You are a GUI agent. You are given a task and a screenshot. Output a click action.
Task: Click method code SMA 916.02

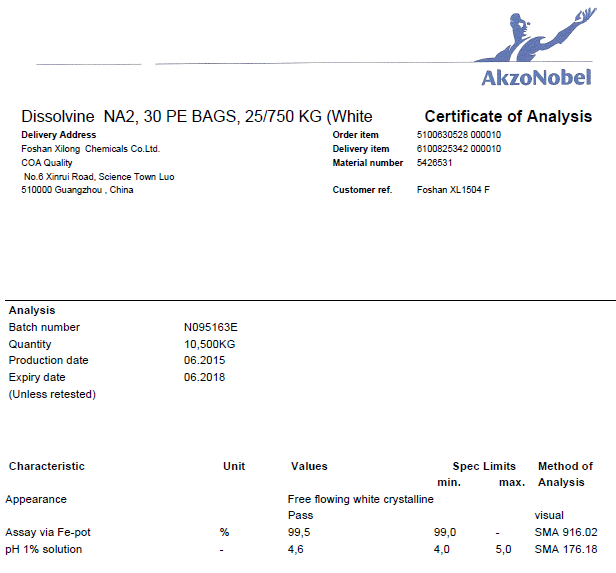click(565, 532)
